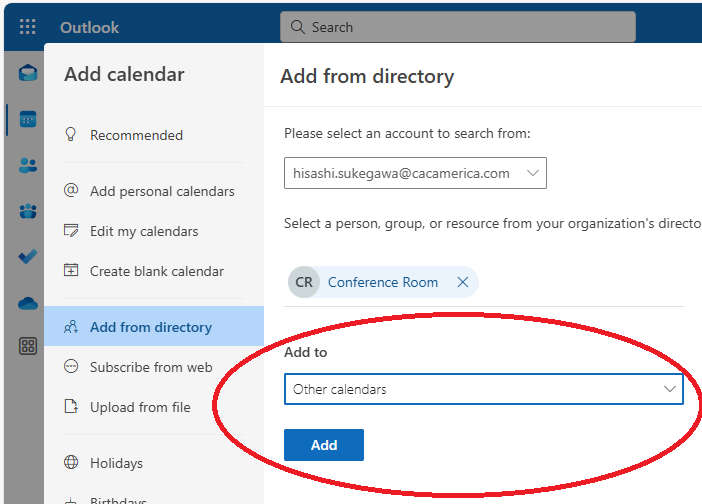Switch to Calendar in the left rail
702x504 pixels.
coord(28,119)
